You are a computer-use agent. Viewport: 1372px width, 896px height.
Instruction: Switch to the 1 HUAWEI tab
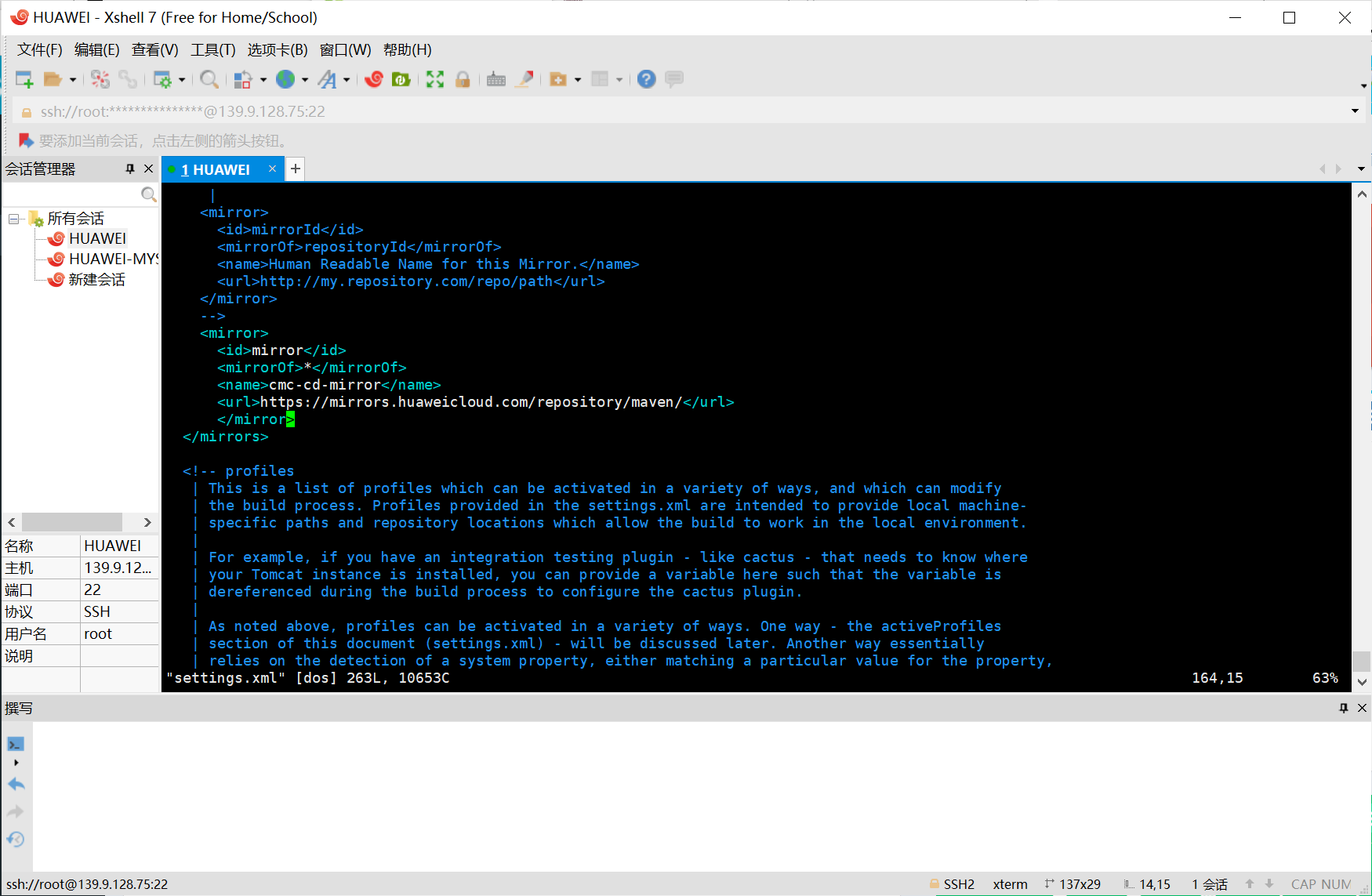tap(216, 170)
